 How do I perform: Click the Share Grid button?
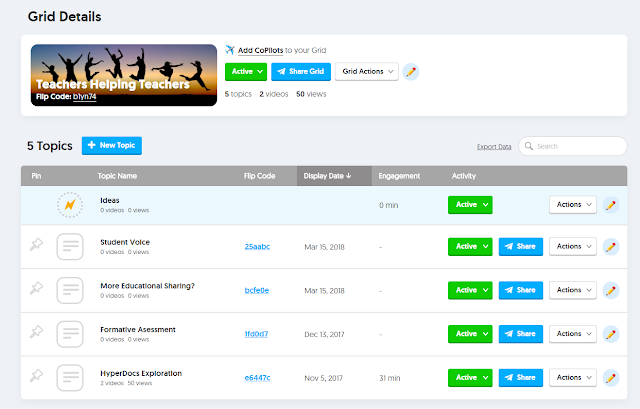tap(301, 71)
